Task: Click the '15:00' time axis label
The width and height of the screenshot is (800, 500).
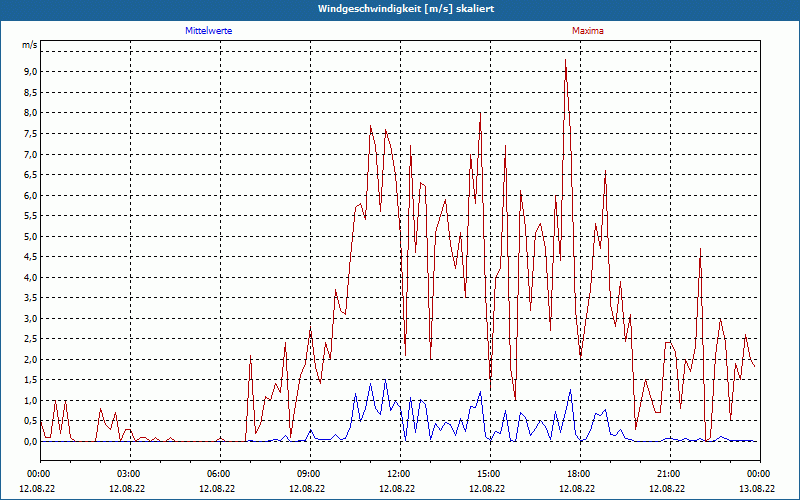Action: pos(490,474)
